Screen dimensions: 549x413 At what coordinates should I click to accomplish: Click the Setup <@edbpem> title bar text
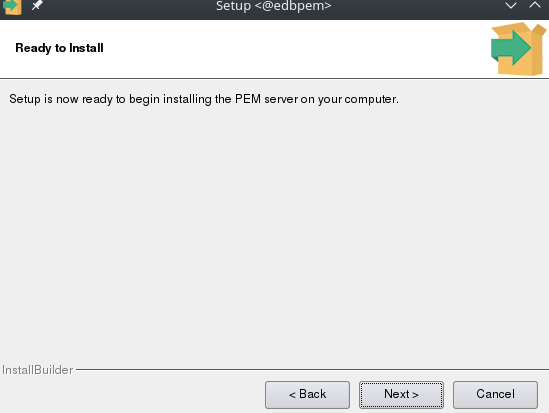click(x=273, y=6)
